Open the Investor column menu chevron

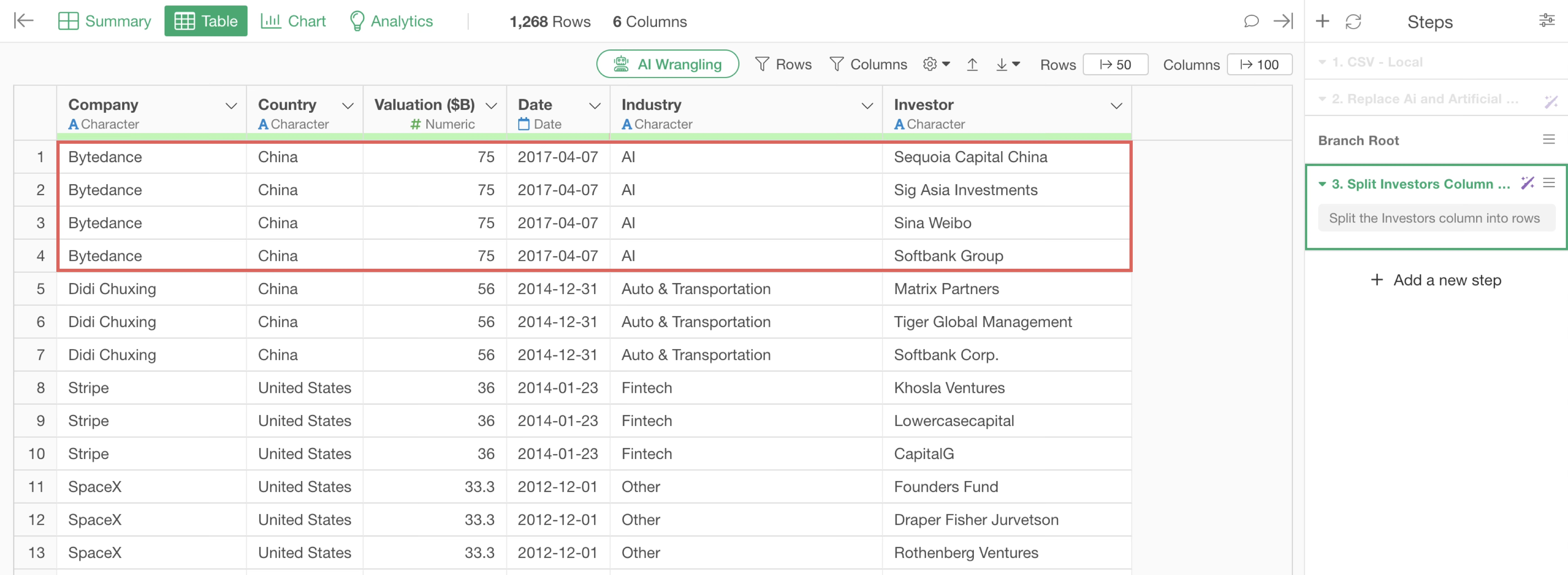tap(1116, 106)
